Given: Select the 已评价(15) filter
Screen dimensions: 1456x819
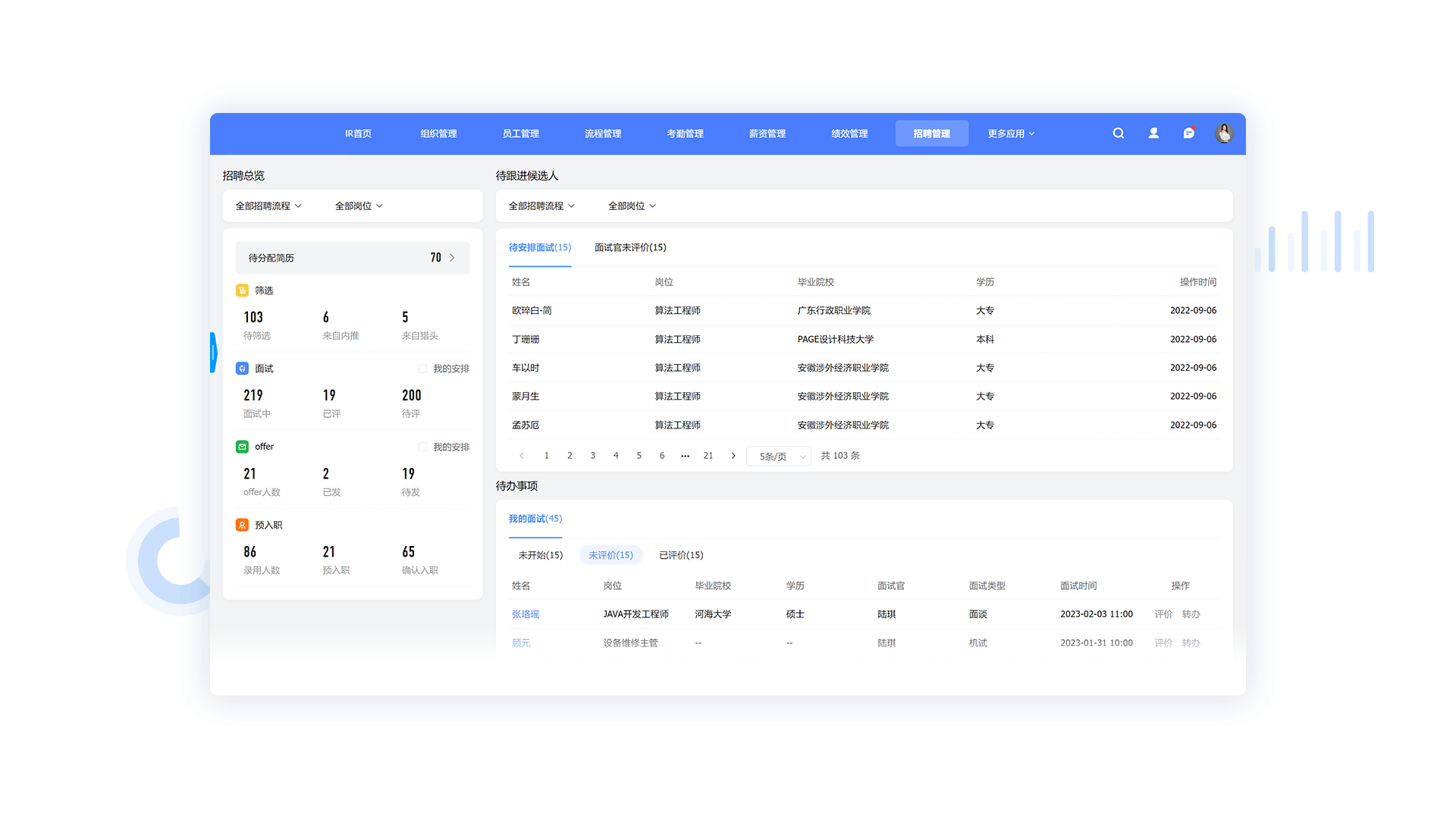Looking at the screenshot, I should [x=681, y=555].
